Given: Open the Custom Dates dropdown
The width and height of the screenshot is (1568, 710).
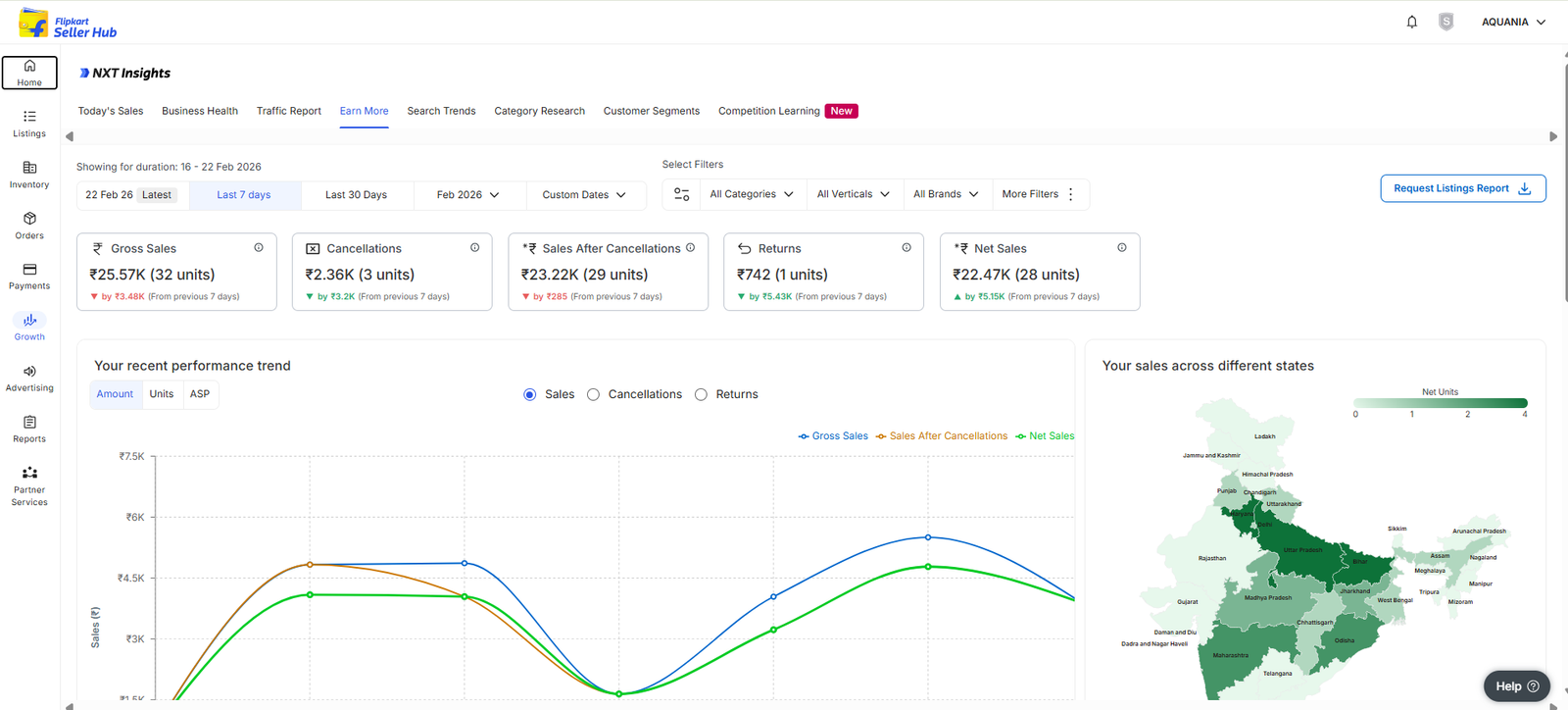Looking at the screenshot, I should (585, 195).
